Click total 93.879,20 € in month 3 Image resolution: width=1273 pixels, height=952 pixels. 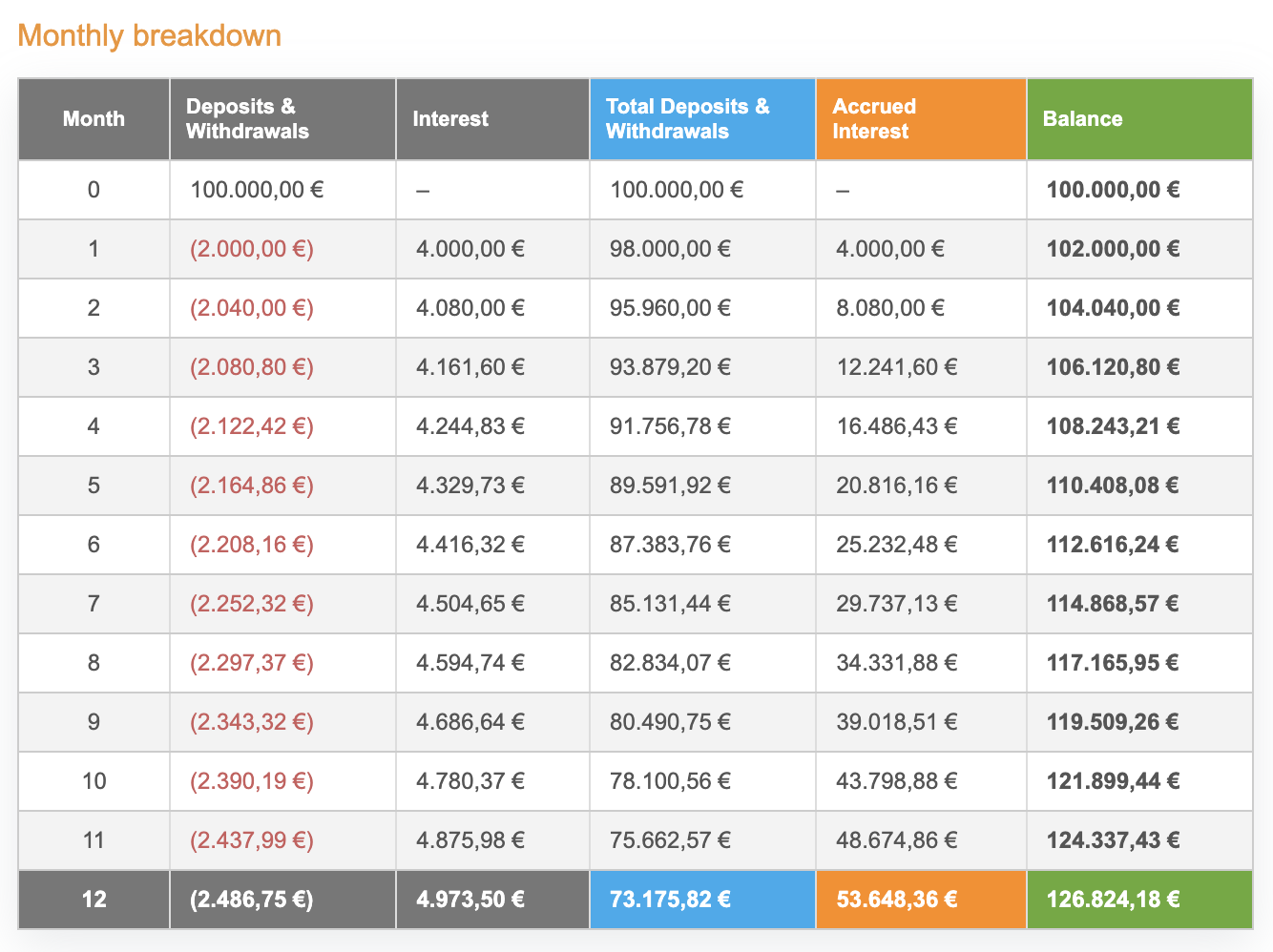pos(670,367)
